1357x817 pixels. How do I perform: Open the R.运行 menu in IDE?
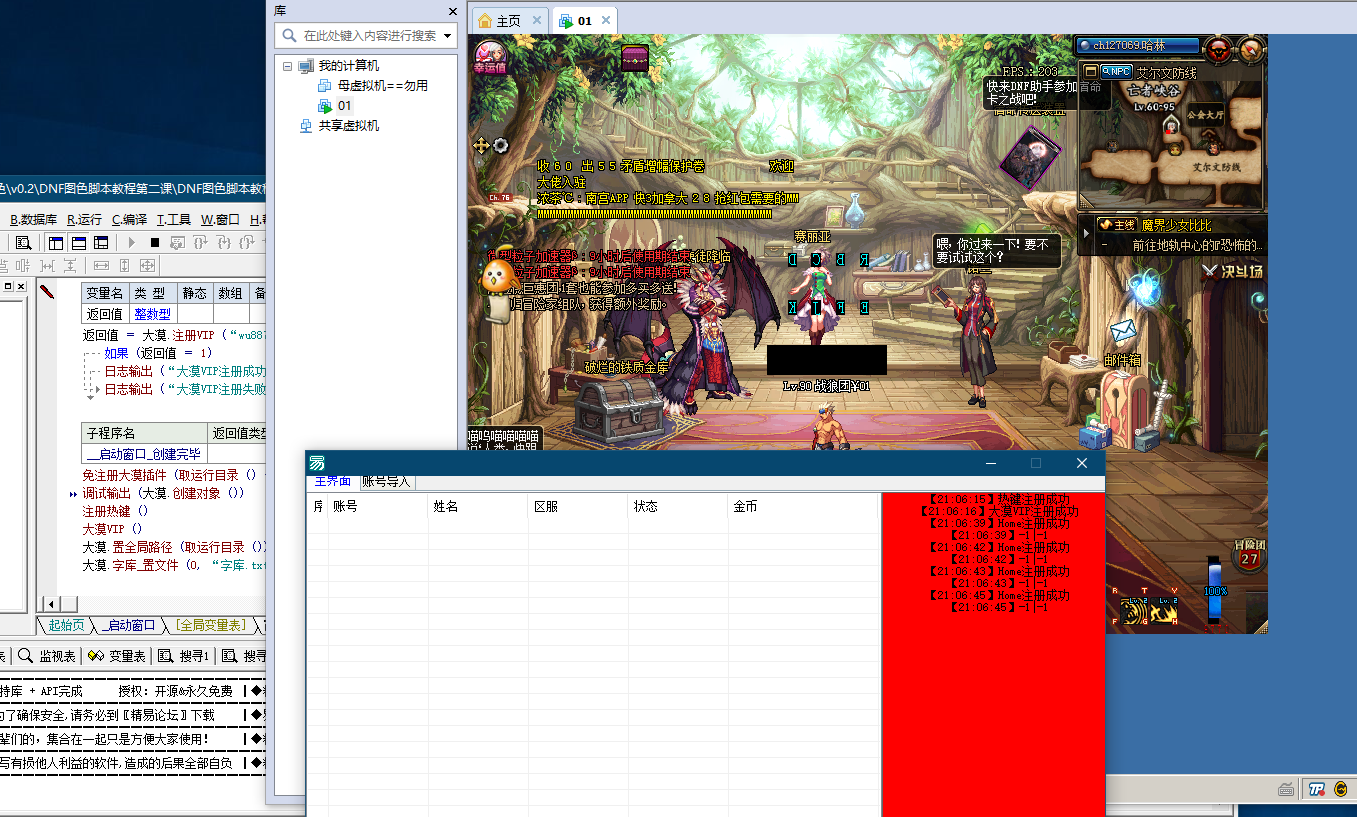coord(84,220)
